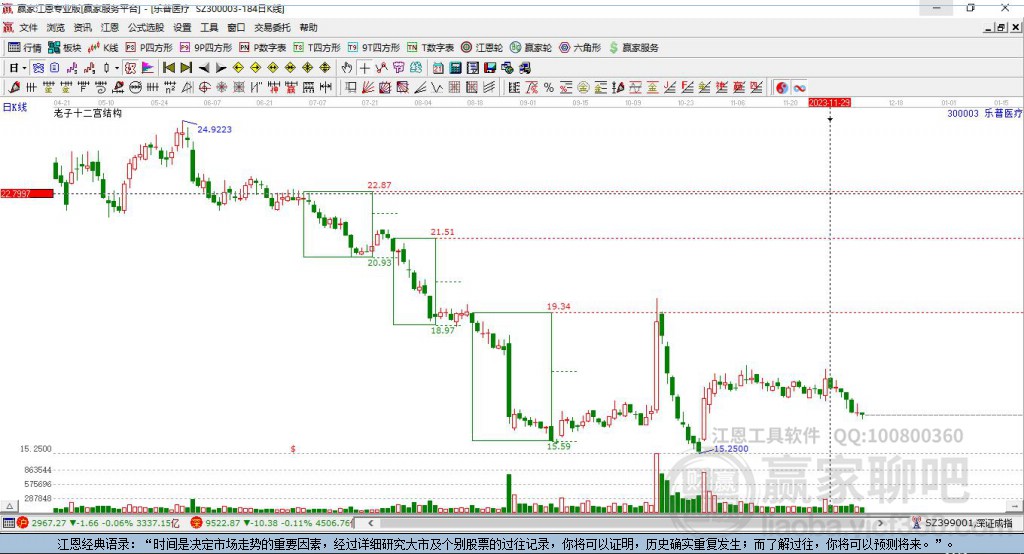Open the 六角形 hexagon button
Image resolution: width=1024 pixels, height=554 pixels.
click(581, 48)
